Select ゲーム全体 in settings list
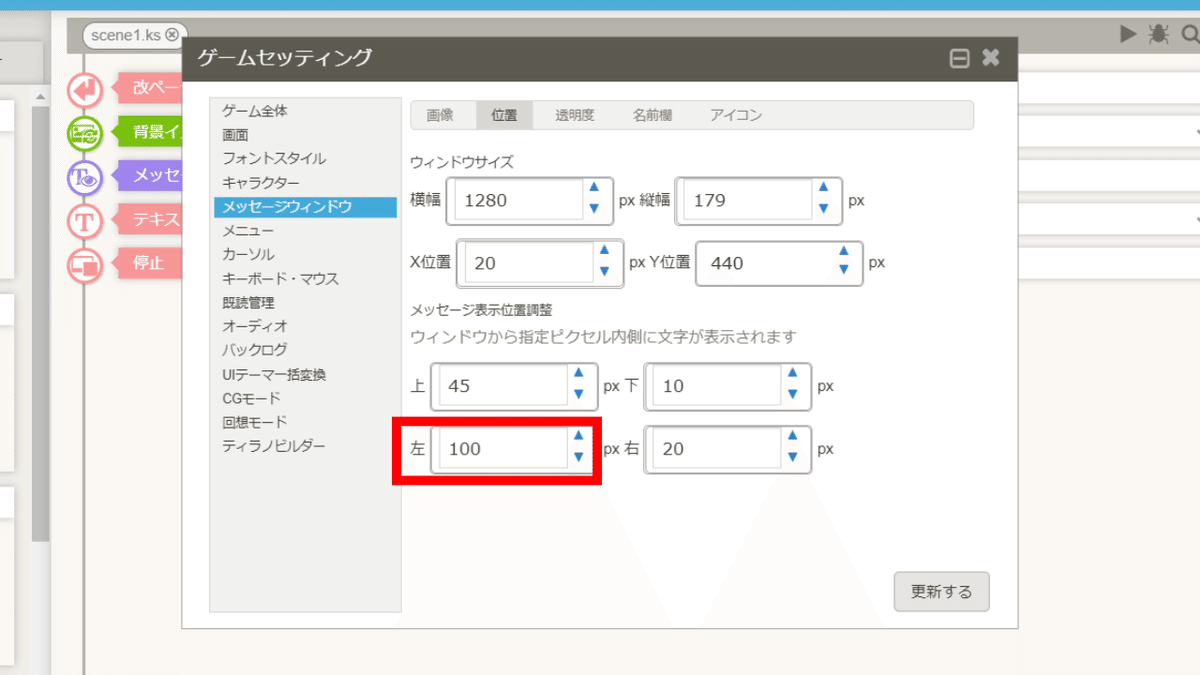 pyautogui.click(x=255, y=111)
